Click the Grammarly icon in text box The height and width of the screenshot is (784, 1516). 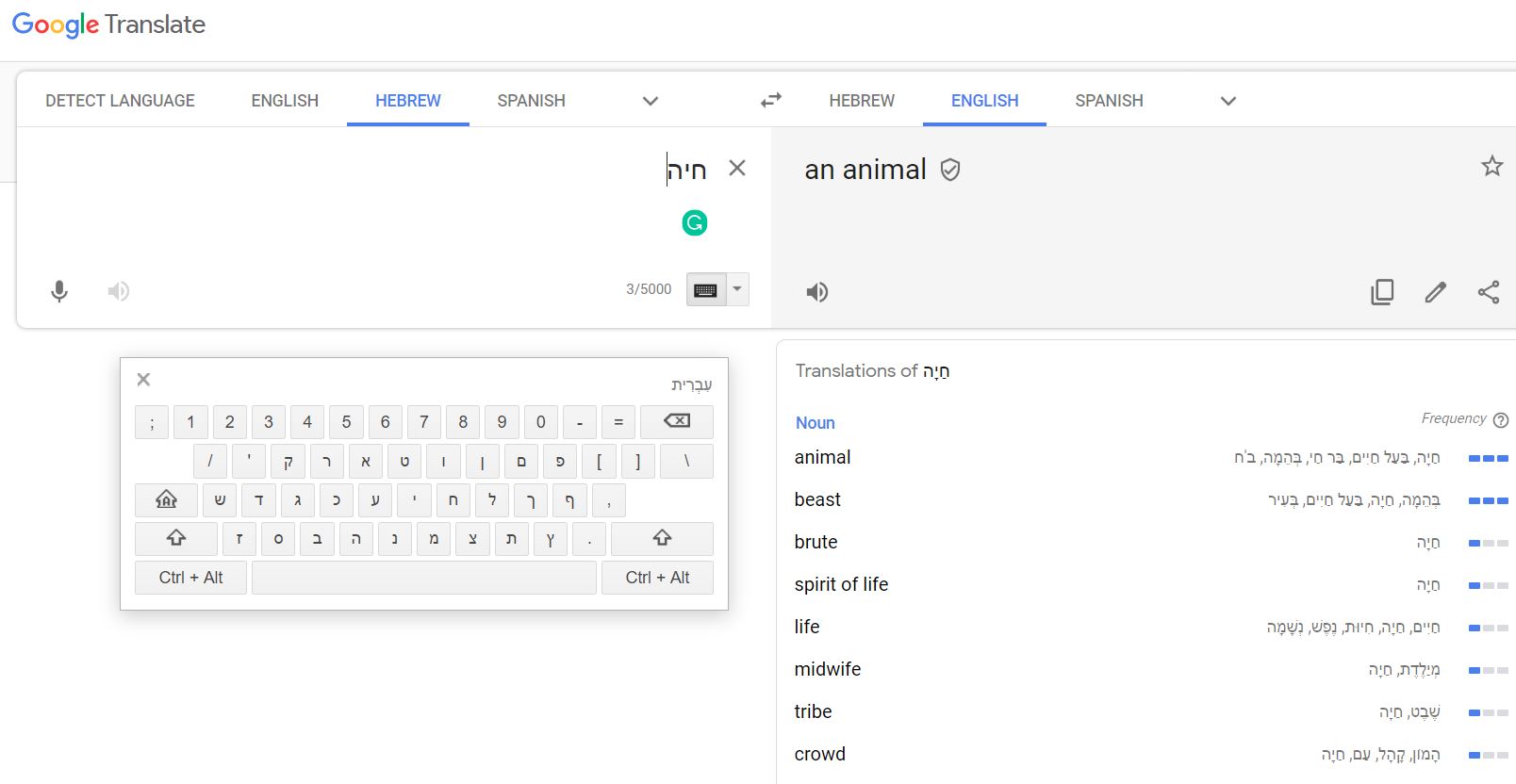[x=695, y=223]
